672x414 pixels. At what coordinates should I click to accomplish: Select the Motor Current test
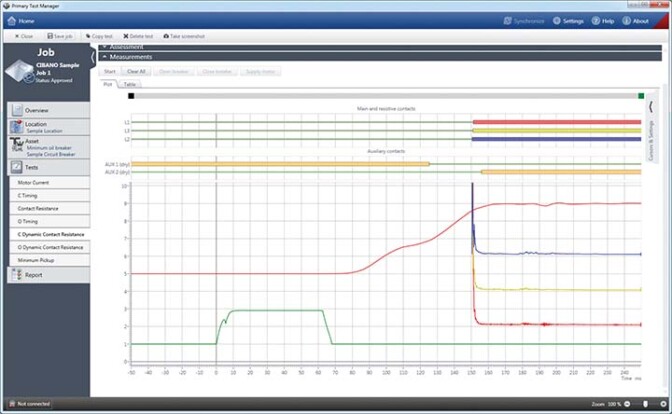pyautogui.click(x=50, y=183)
